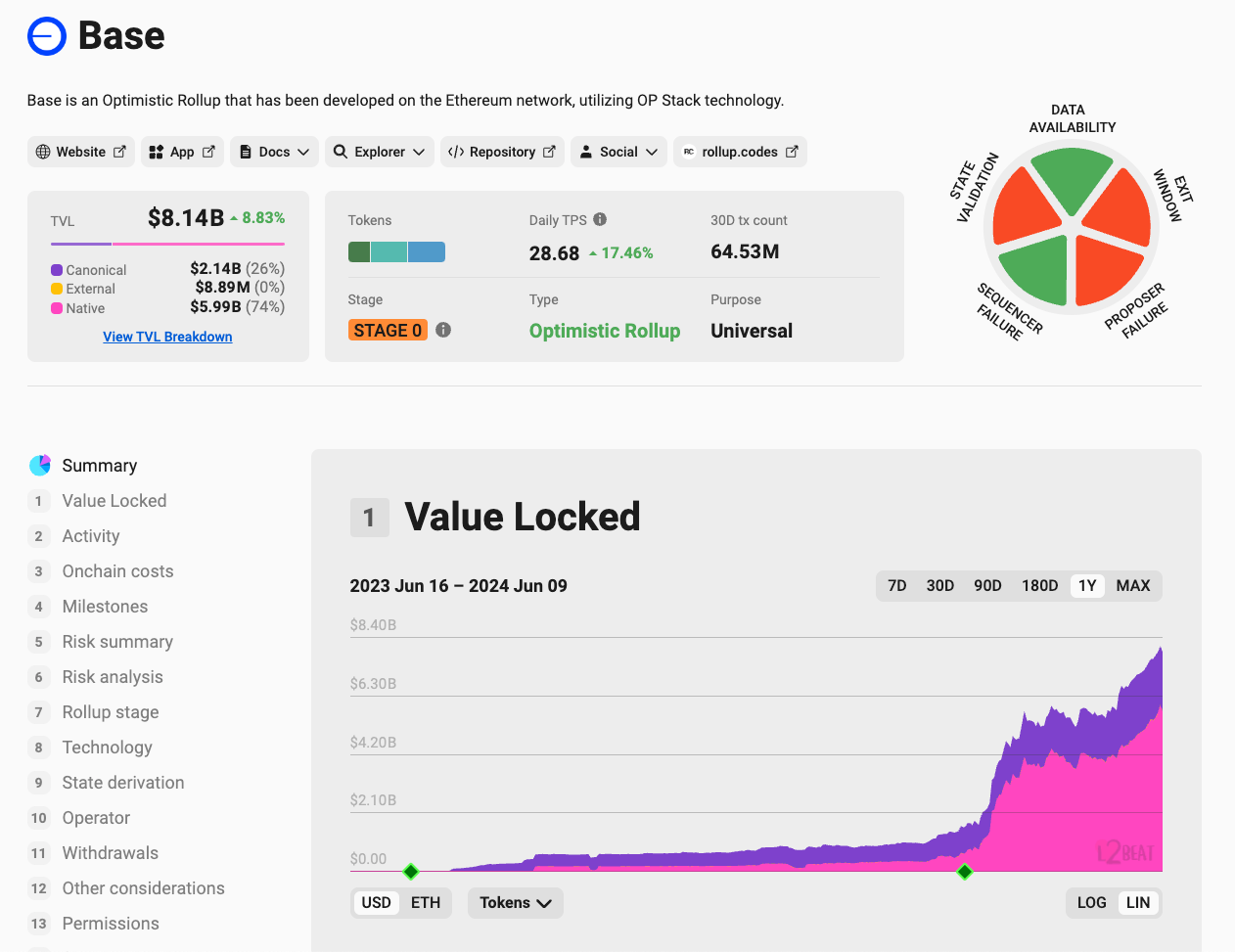Click the STAGE 0 badge
The height and width of the screenshot is (952, 1235).
388,330
